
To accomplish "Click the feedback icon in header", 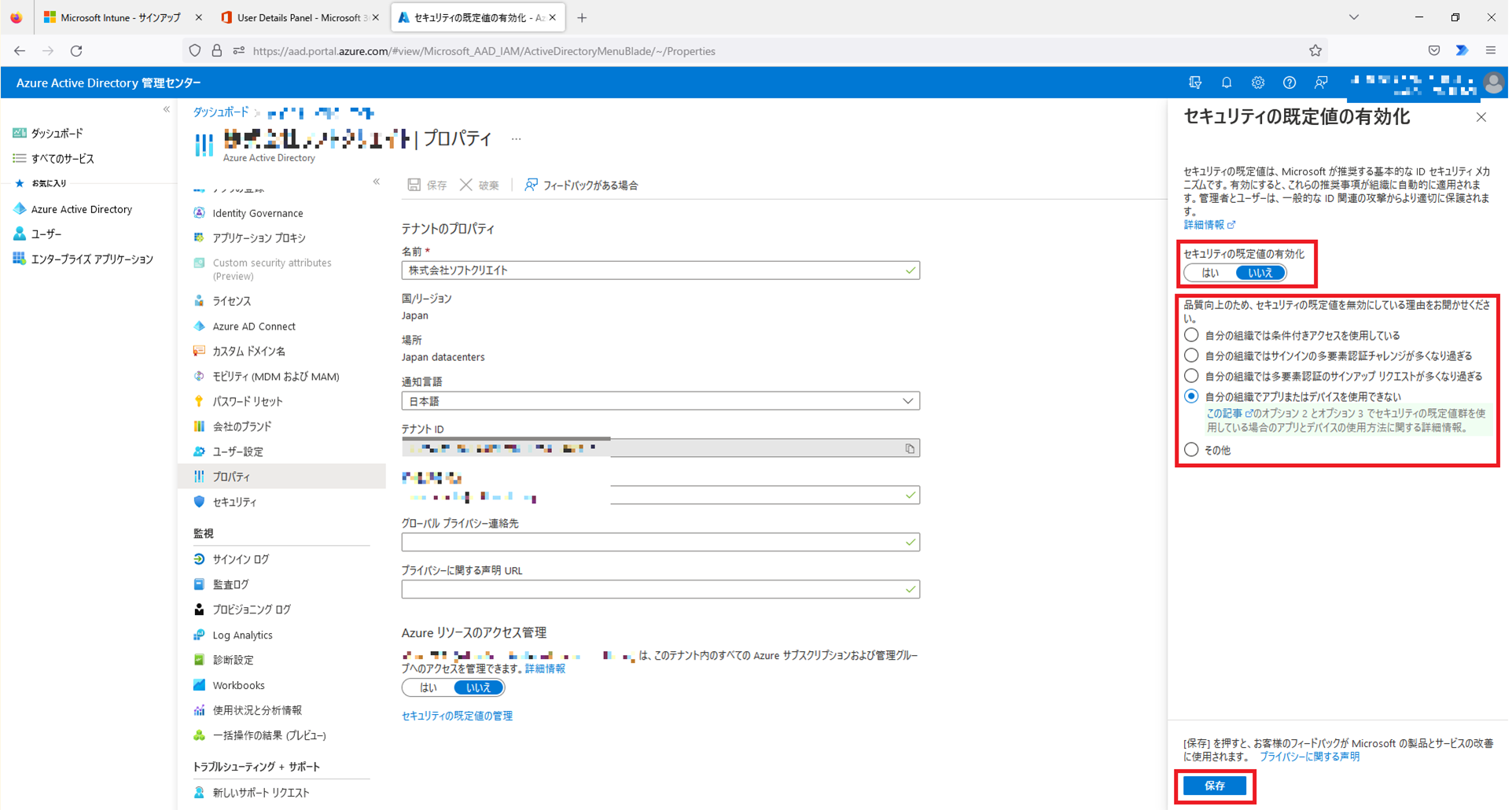I will pos(1321,83).
